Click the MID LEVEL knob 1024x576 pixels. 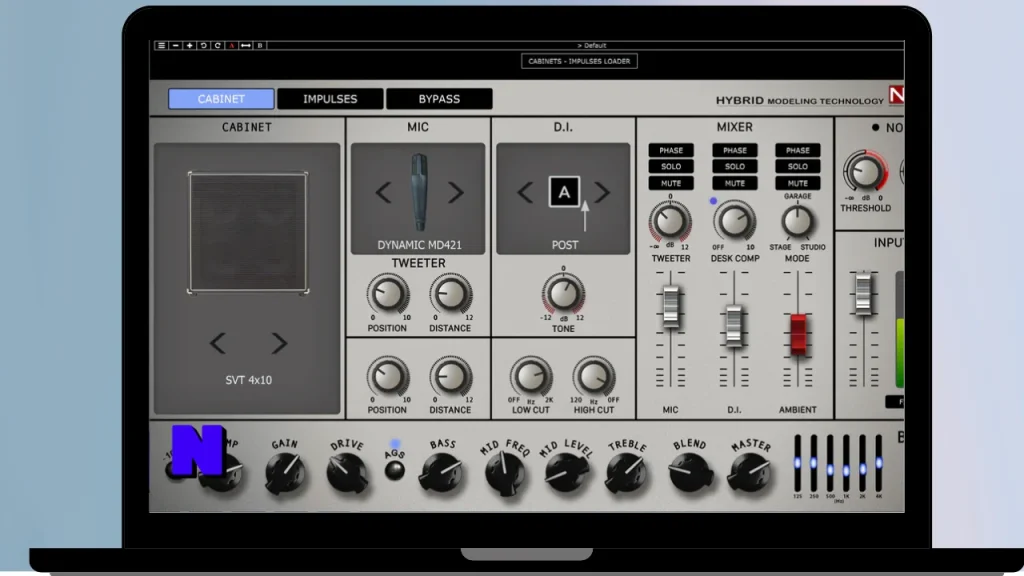[566, 473]
